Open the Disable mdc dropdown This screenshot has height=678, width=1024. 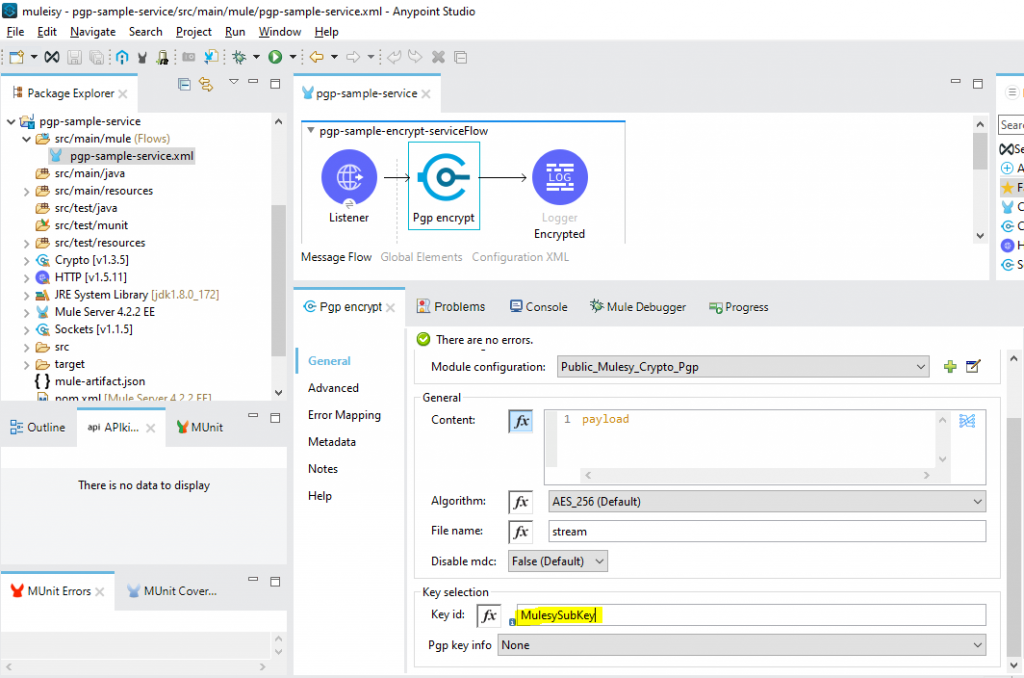click(x=557, y=561)
